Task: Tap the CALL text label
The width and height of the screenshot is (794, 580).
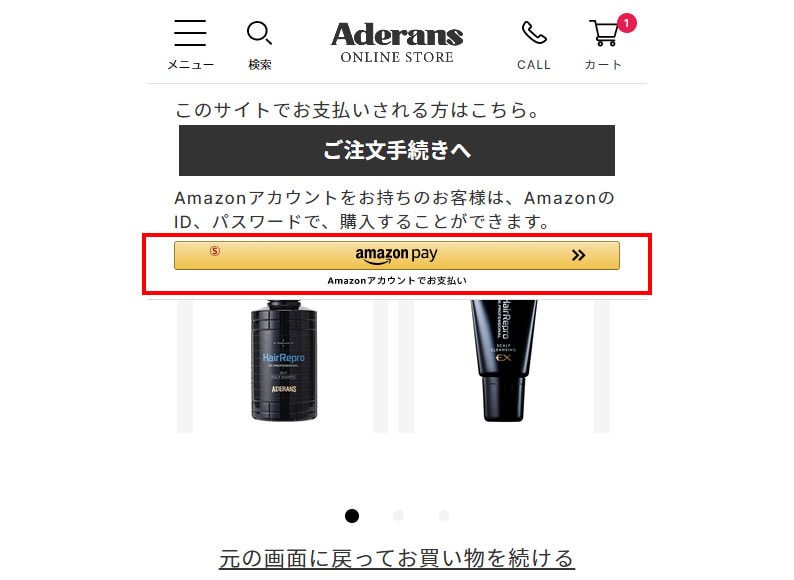Action: pyautogui.click(x=534, y=65)
